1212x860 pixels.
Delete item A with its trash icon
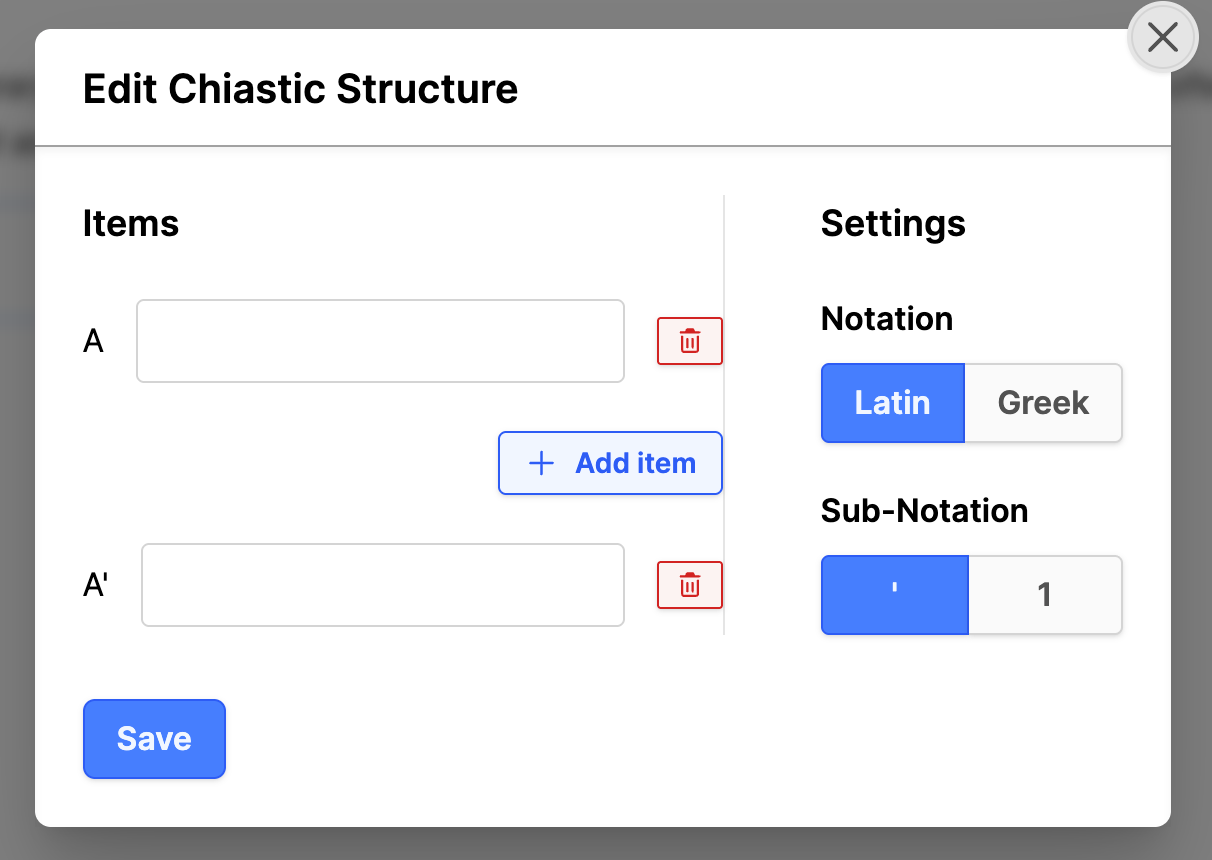tap(689, 341)
